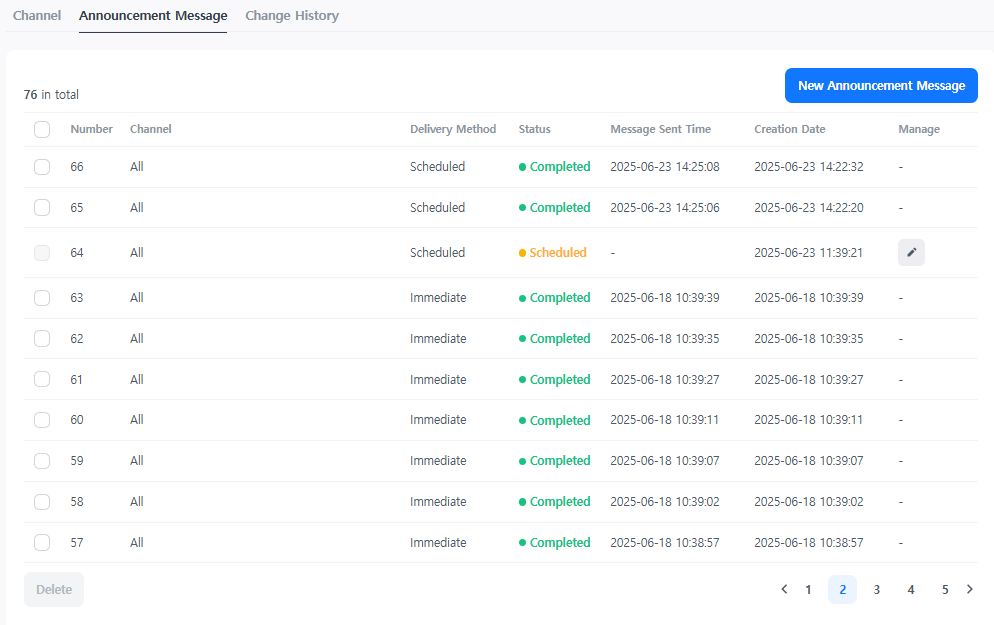Open page 5 of the message list
994x625 pixels.
(945, 590)
